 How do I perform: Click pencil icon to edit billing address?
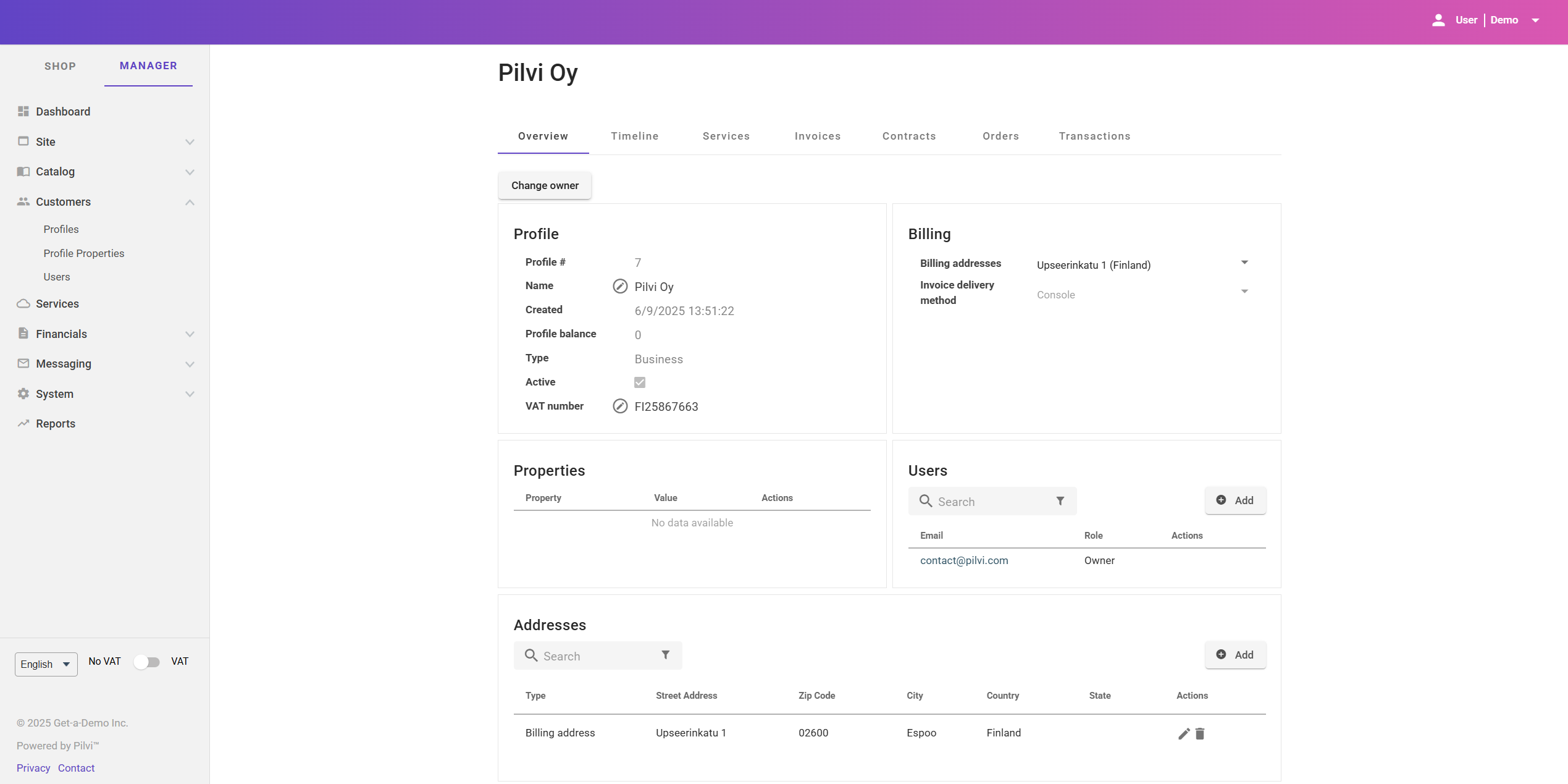coord(1183,733)
